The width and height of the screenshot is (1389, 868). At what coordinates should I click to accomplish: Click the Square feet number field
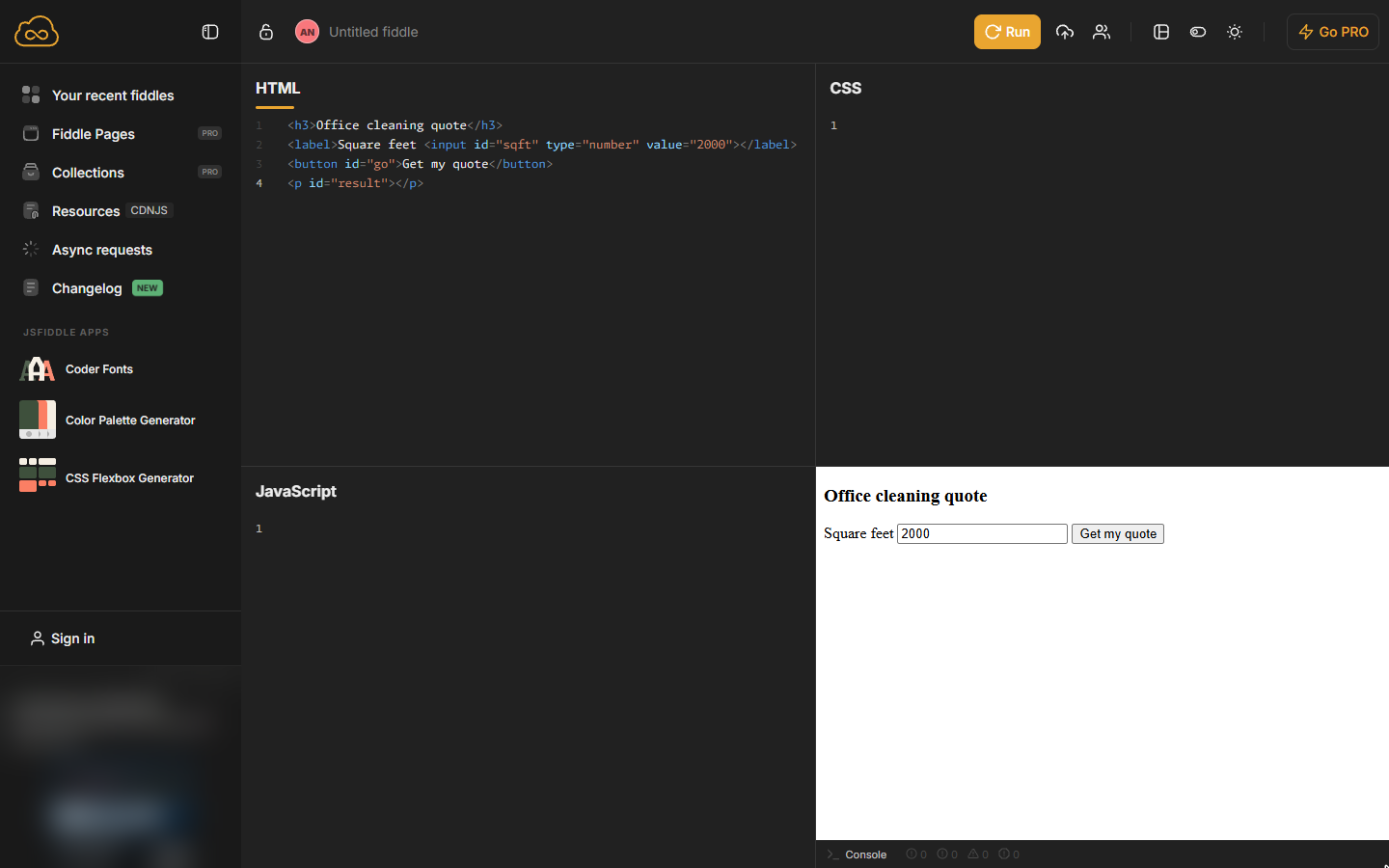[x=982, y=534]
